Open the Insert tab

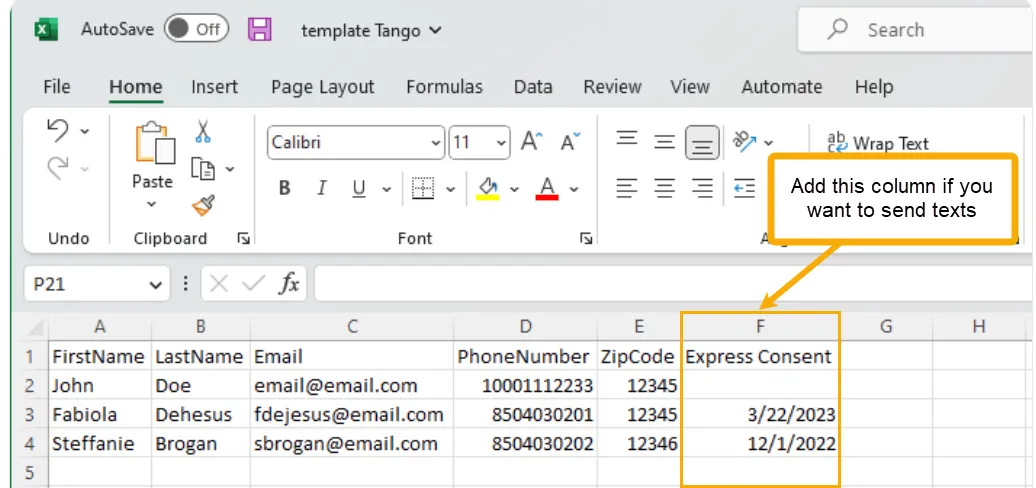[214, 87]
